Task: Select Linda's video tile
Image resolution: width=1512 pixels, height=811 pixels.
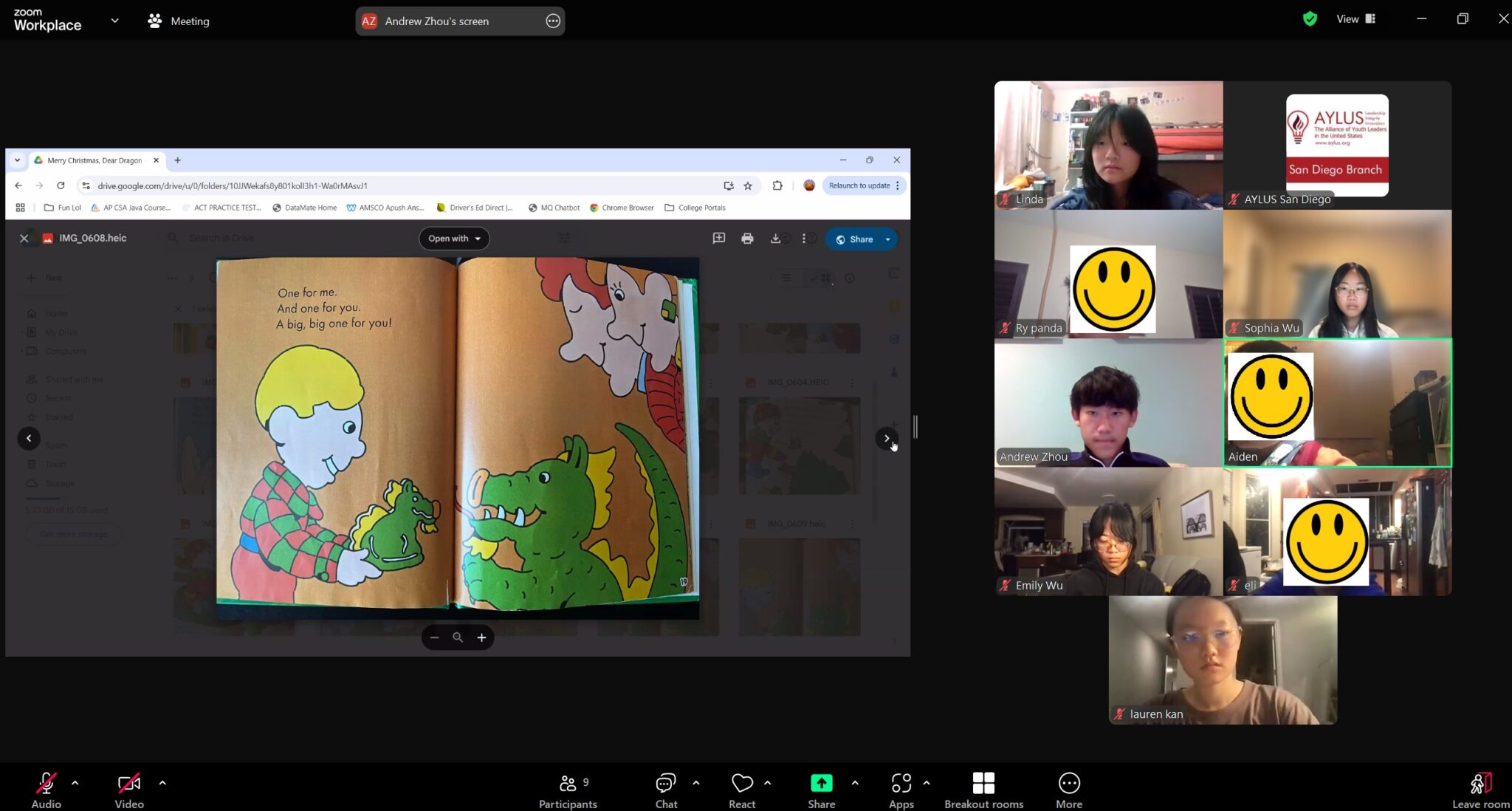Action: (1108, 145)
